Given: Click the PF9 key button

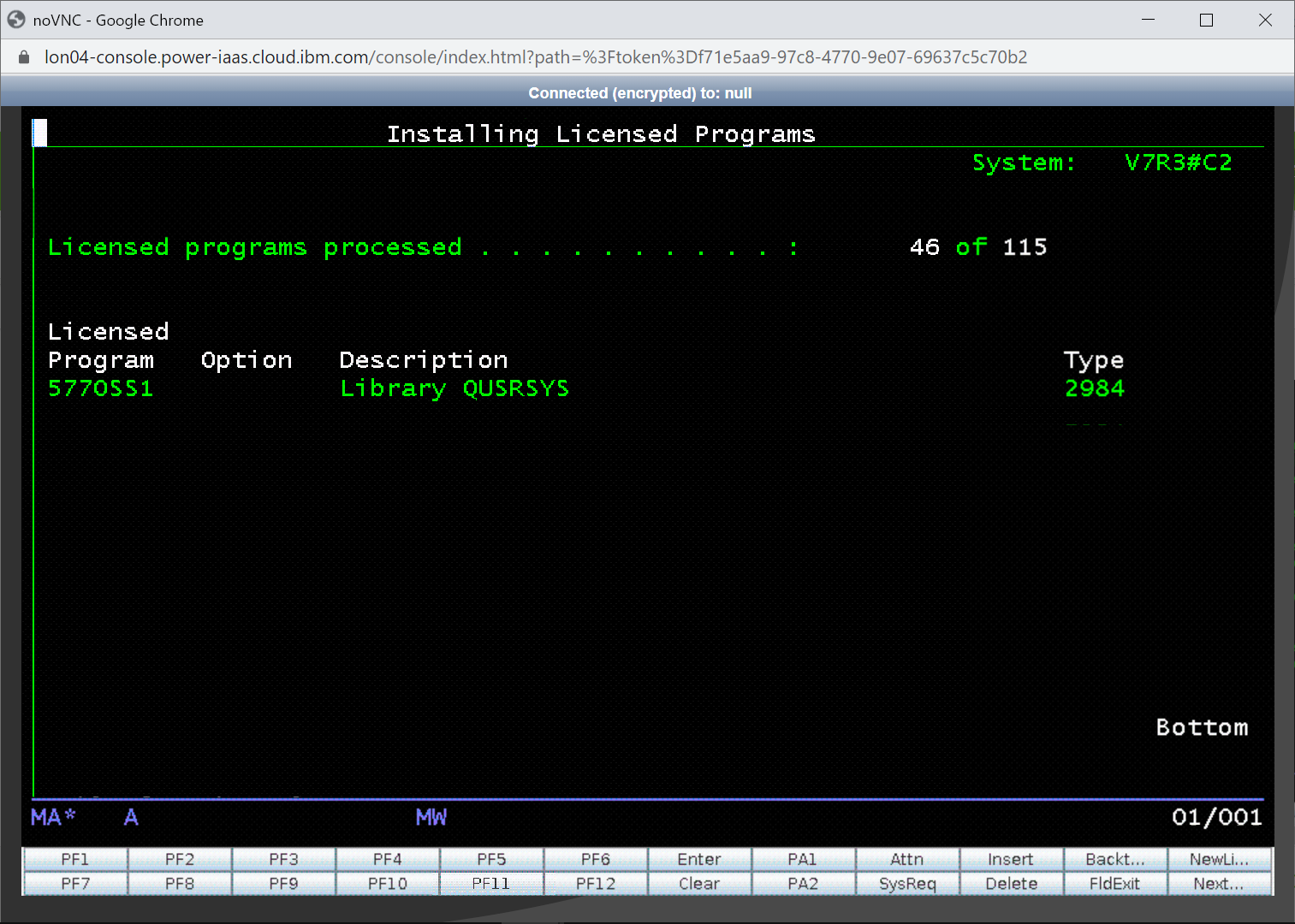Looking at the screenshot, I should coord(283,883).
